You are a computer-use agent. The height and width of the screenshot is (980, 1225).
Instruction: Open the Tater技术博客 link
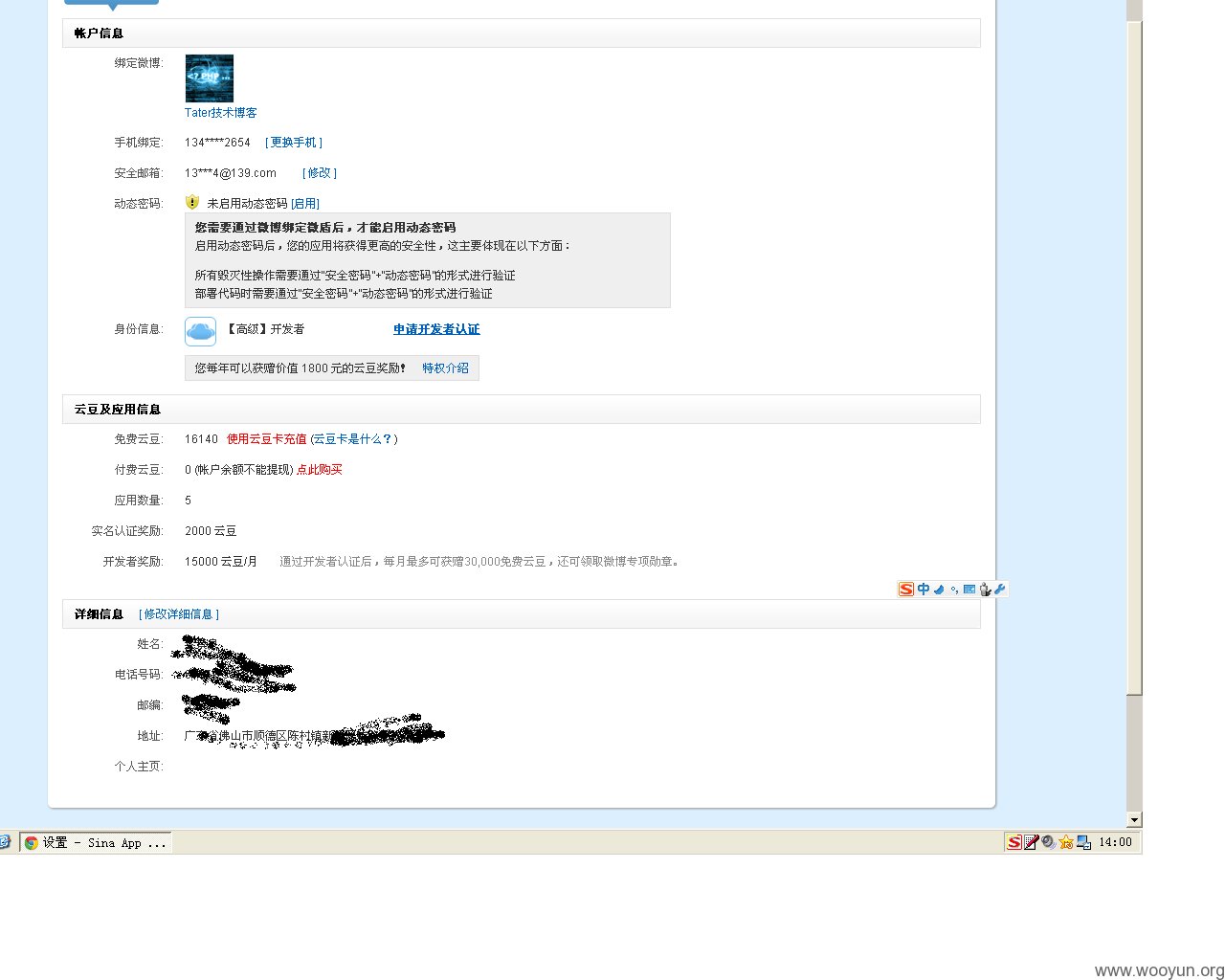[x=221, y=113]
